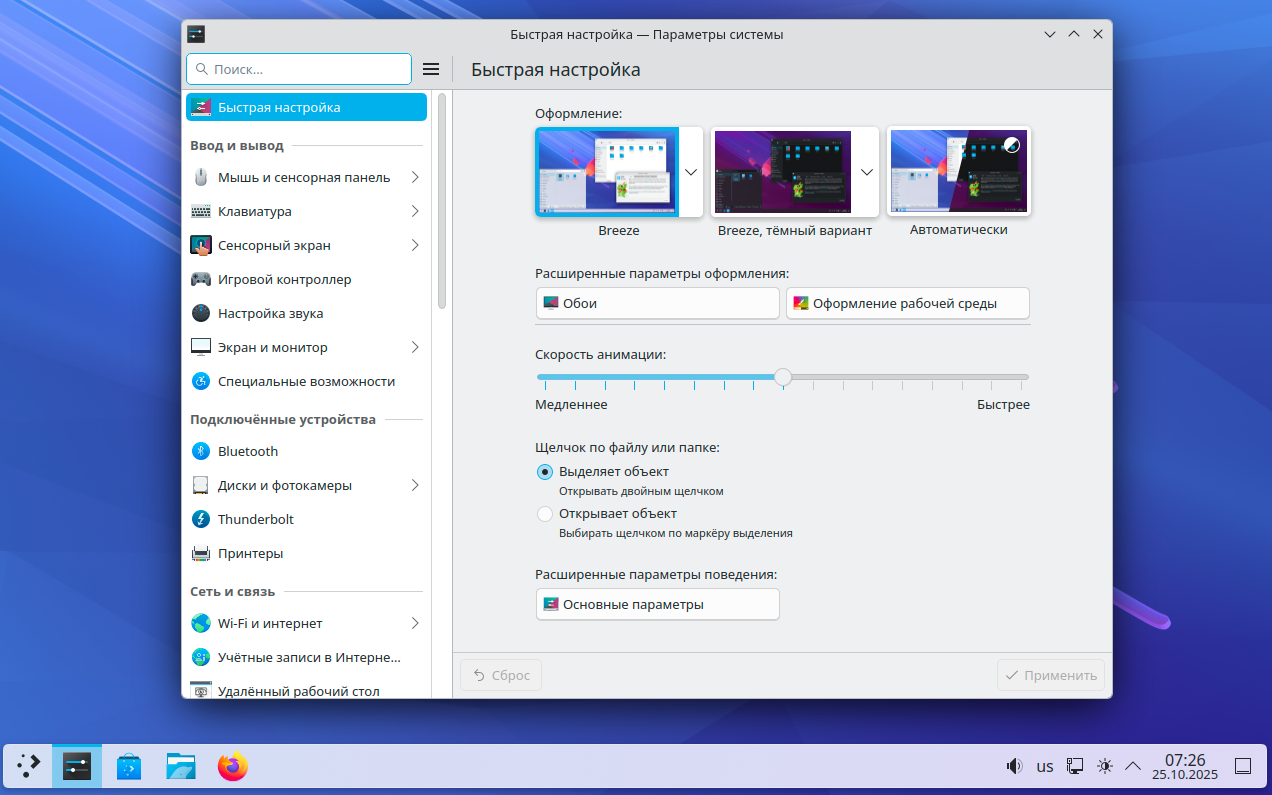This screenshot has width=1272, height=795.
Task: Open Специальные возможности settings page
Action: pyautogui.click(x=306, y=381)
